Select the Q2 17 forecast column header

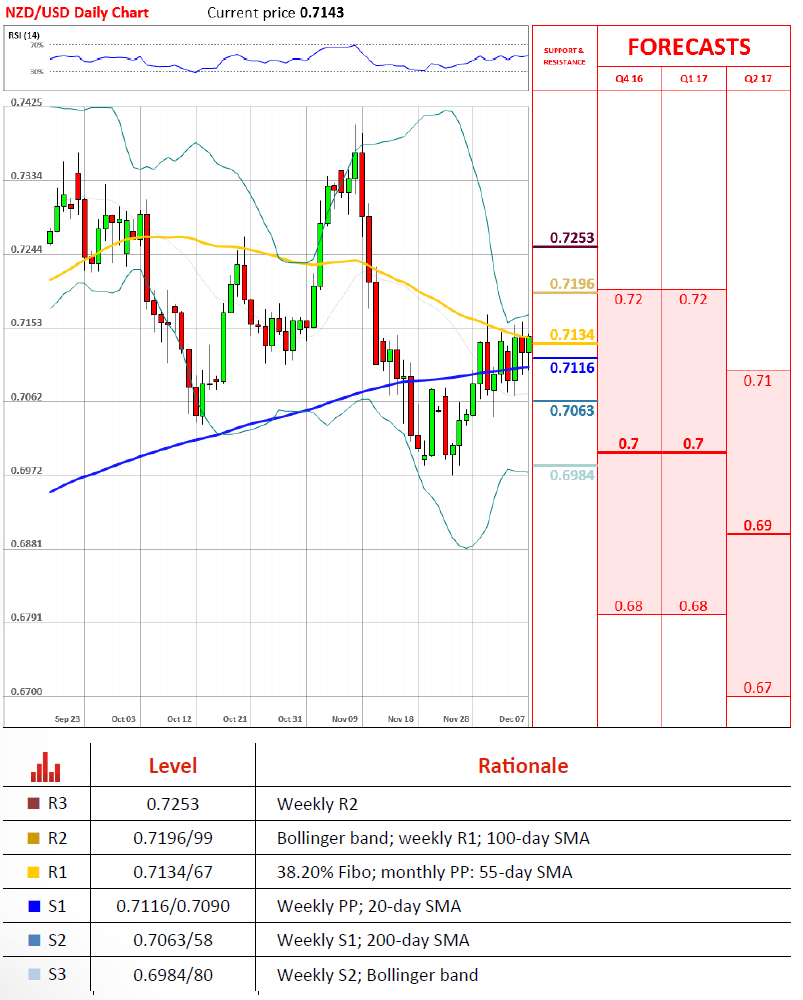coord(758,78)
